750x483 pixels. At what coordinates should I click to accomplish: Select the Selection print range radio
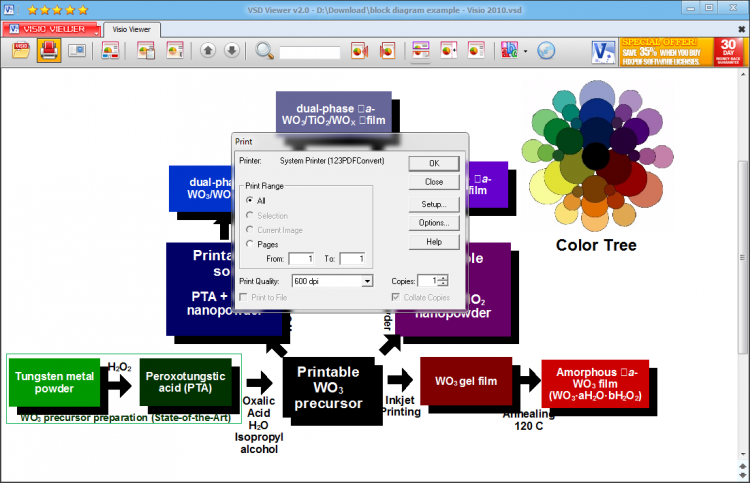coord(250,215)
